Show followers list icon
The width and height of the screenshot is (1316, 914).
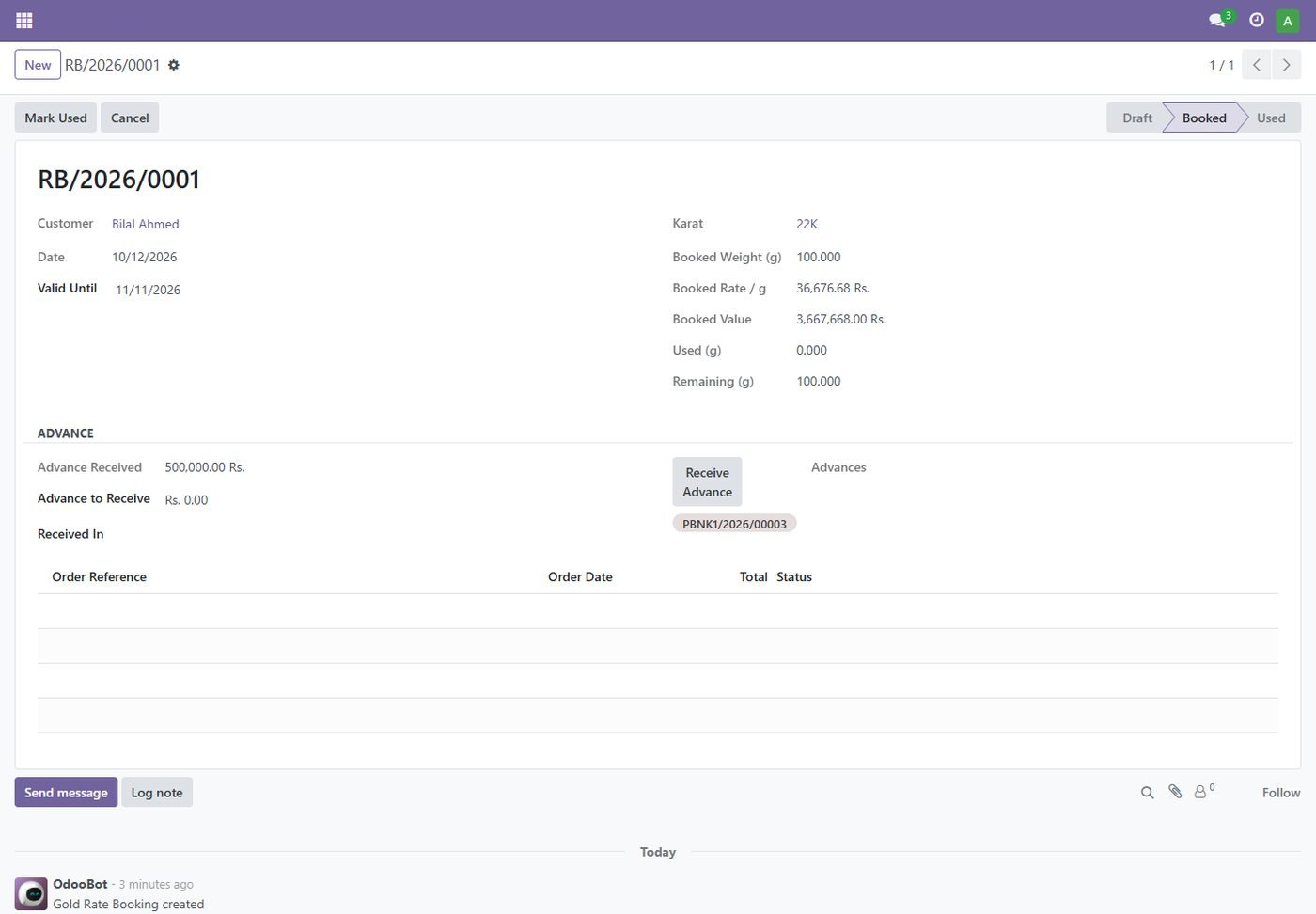coord(1203,792)
